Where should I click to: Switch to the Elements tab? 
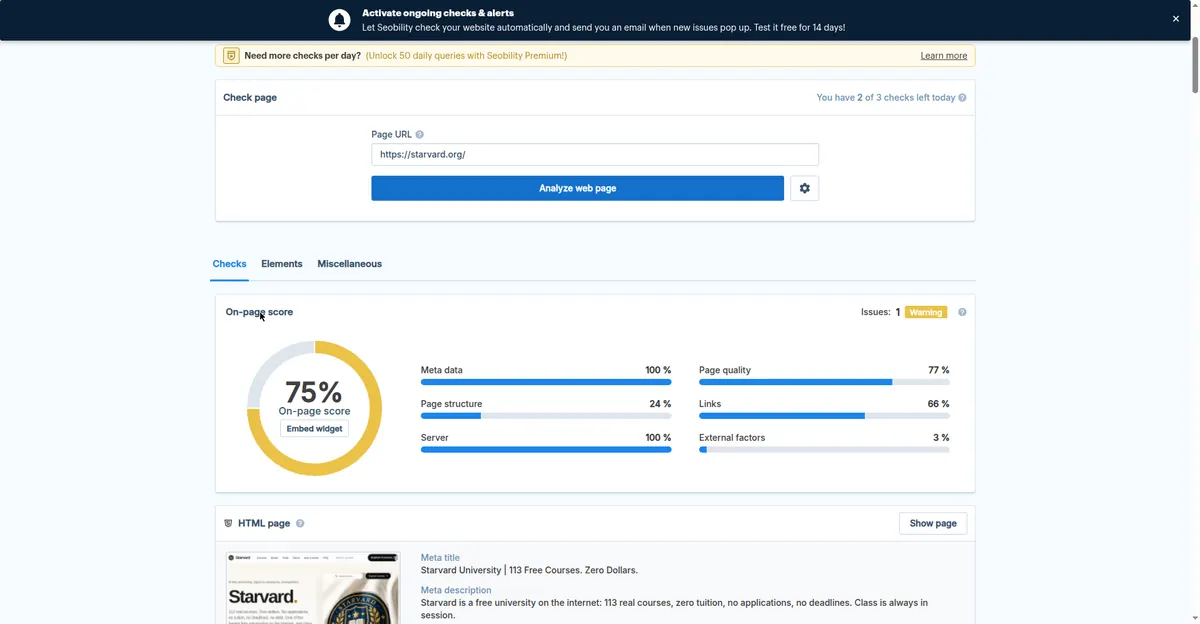tap(282, 264)
